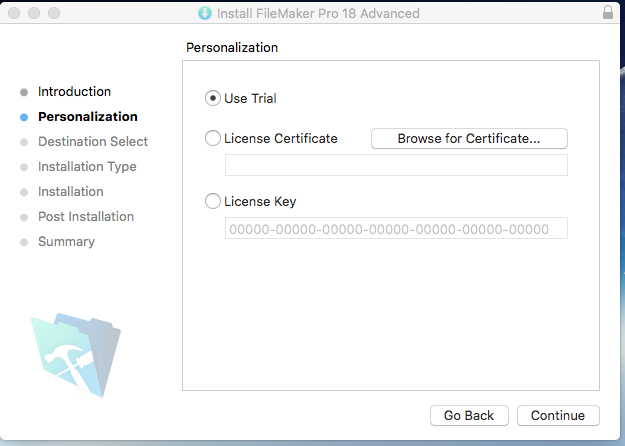Click the Personalization heading above the pane
The image size is (625, 446).
pos(232,47)
